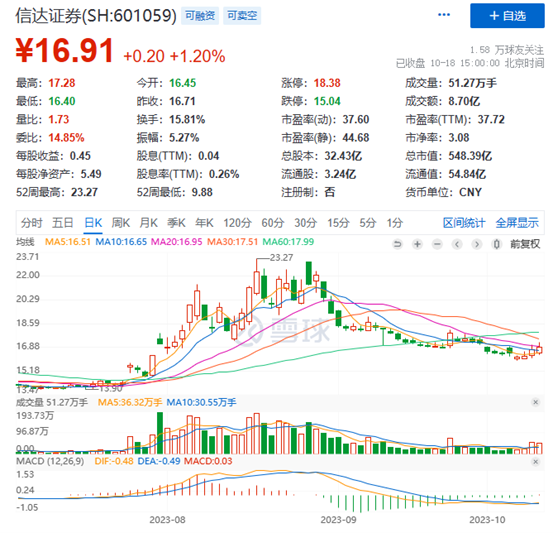553x533 pixels.
Task: Zoom out chart with minus icon
Action: (x=437, y=244)
